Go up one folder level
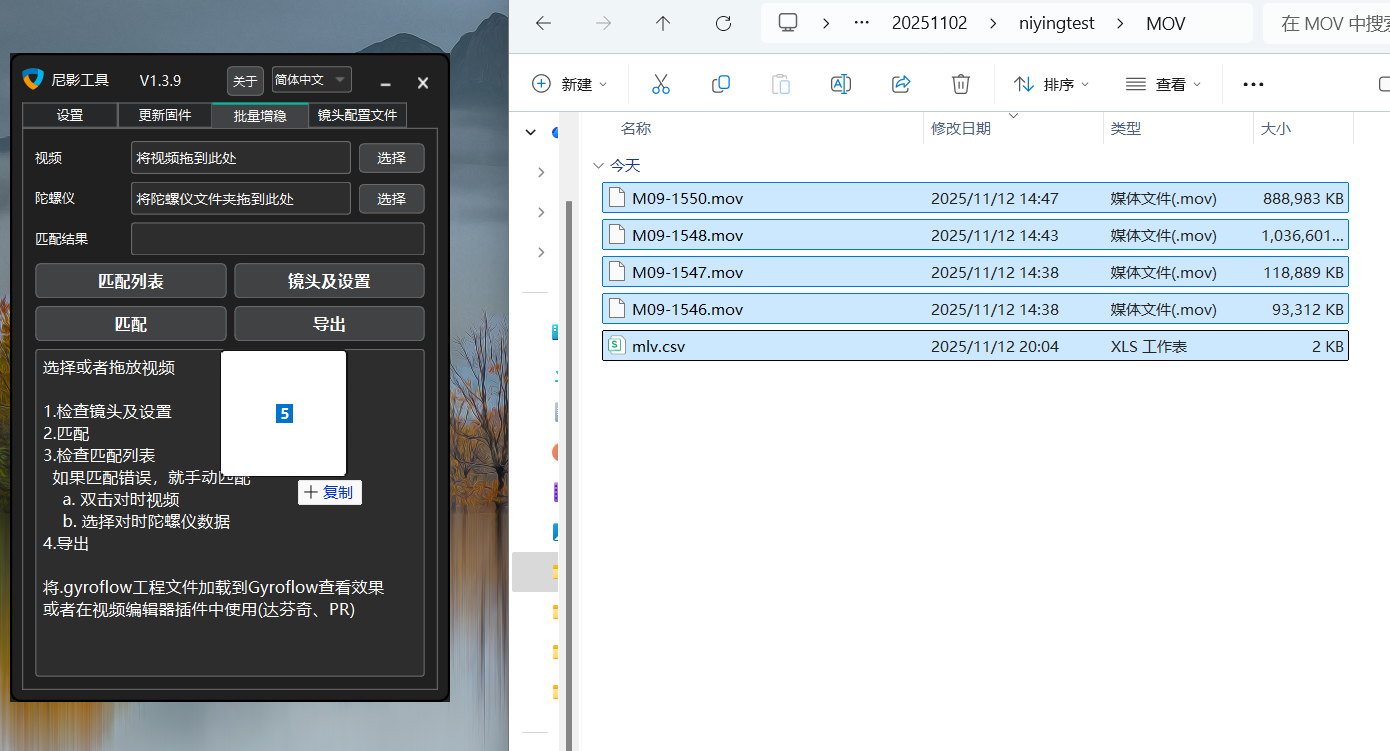 pos(663,23)
